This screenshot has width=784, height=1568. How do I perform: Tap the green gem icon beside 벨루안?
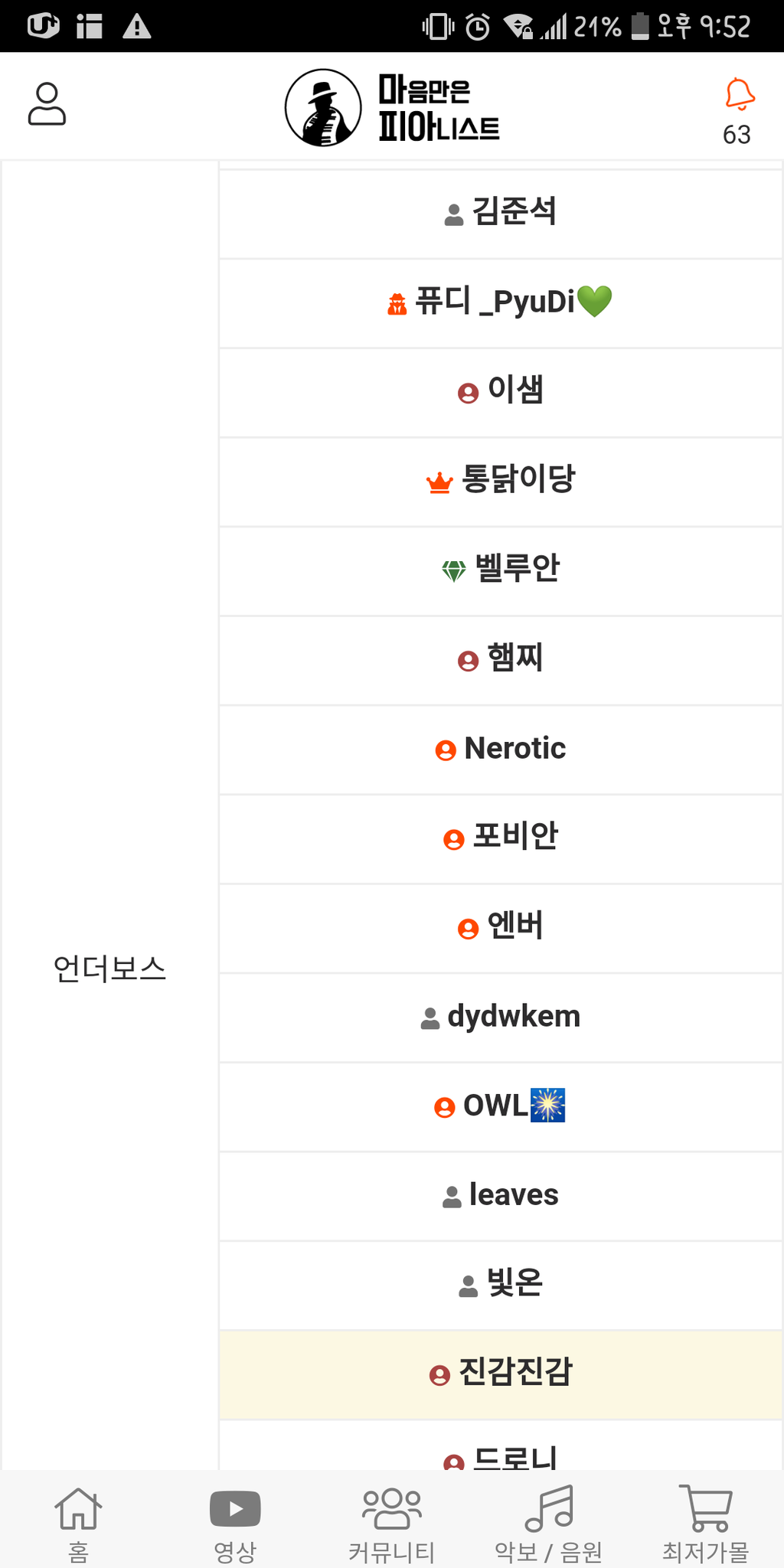(x=454, y=571)
